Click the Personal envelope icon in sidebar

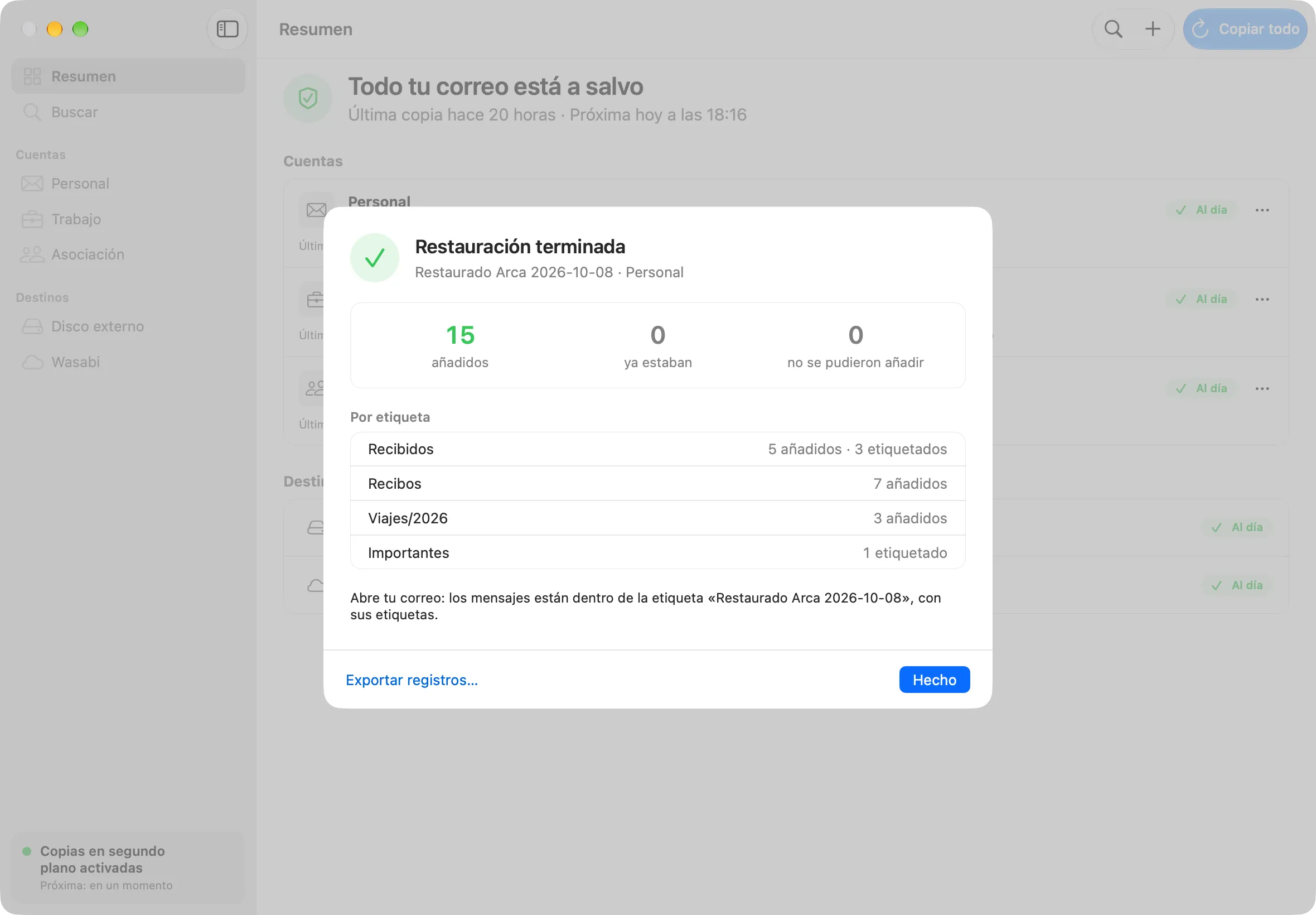(x=32, y=184)
